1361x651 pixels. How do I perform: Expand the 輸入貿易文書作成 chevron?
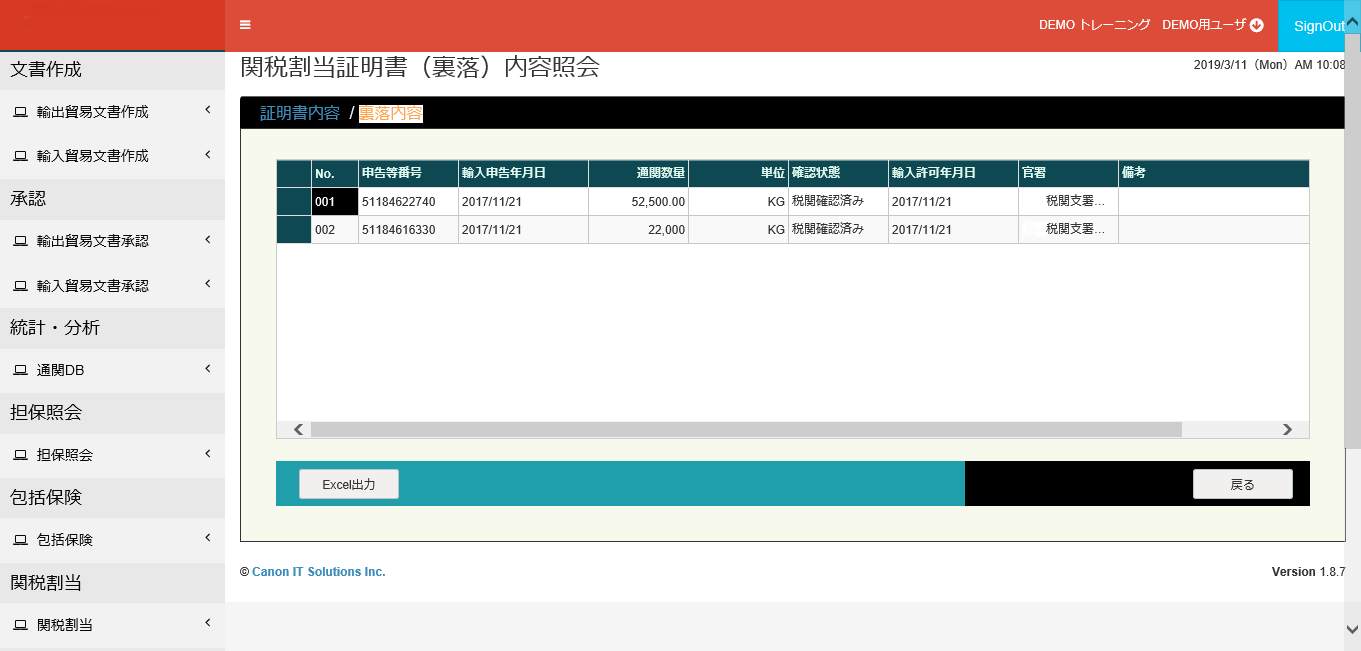coord(207,154)
